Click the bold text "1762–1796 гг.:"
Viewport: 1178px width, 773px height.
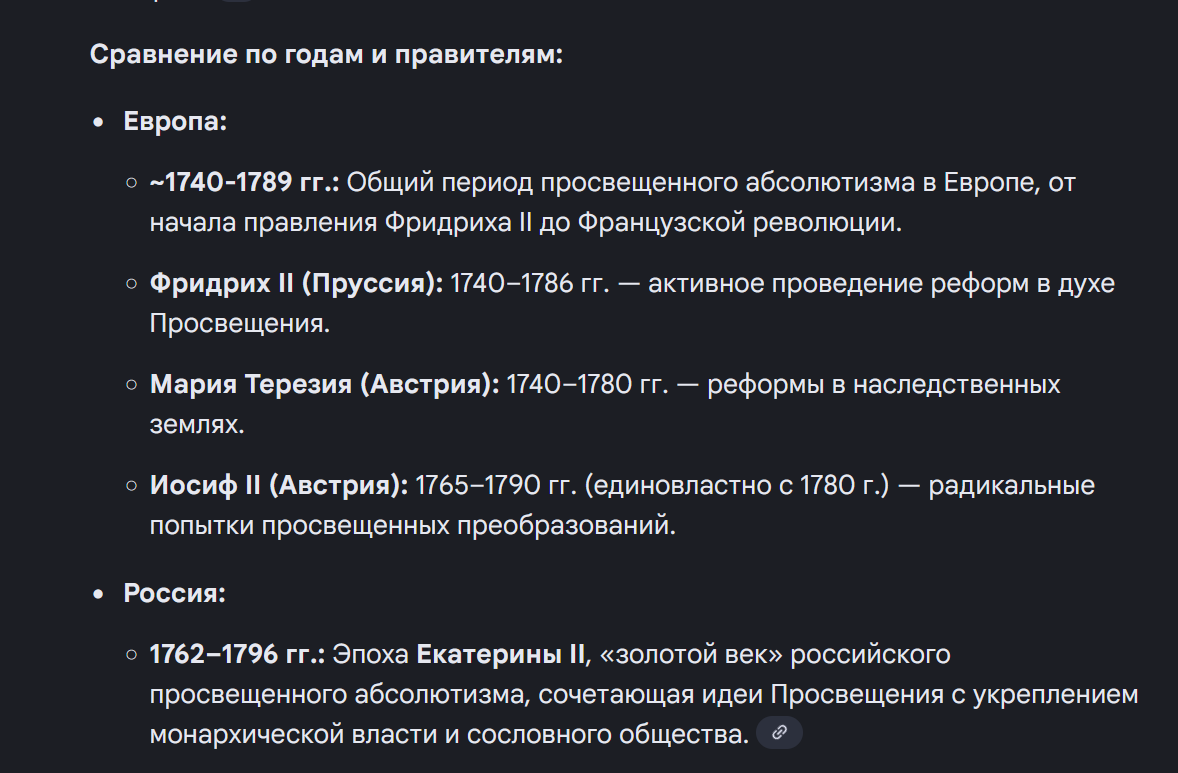tap(237, 655)
